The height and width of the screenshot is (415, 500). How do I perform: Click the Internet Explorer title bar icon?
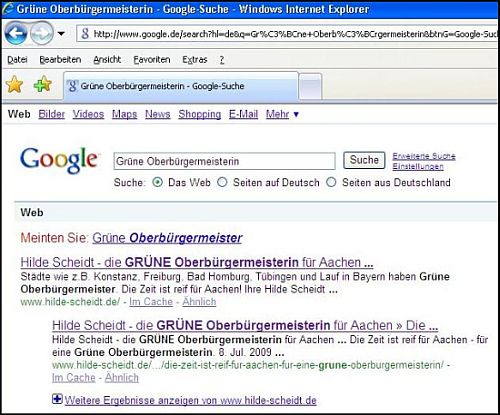(8, 9)
